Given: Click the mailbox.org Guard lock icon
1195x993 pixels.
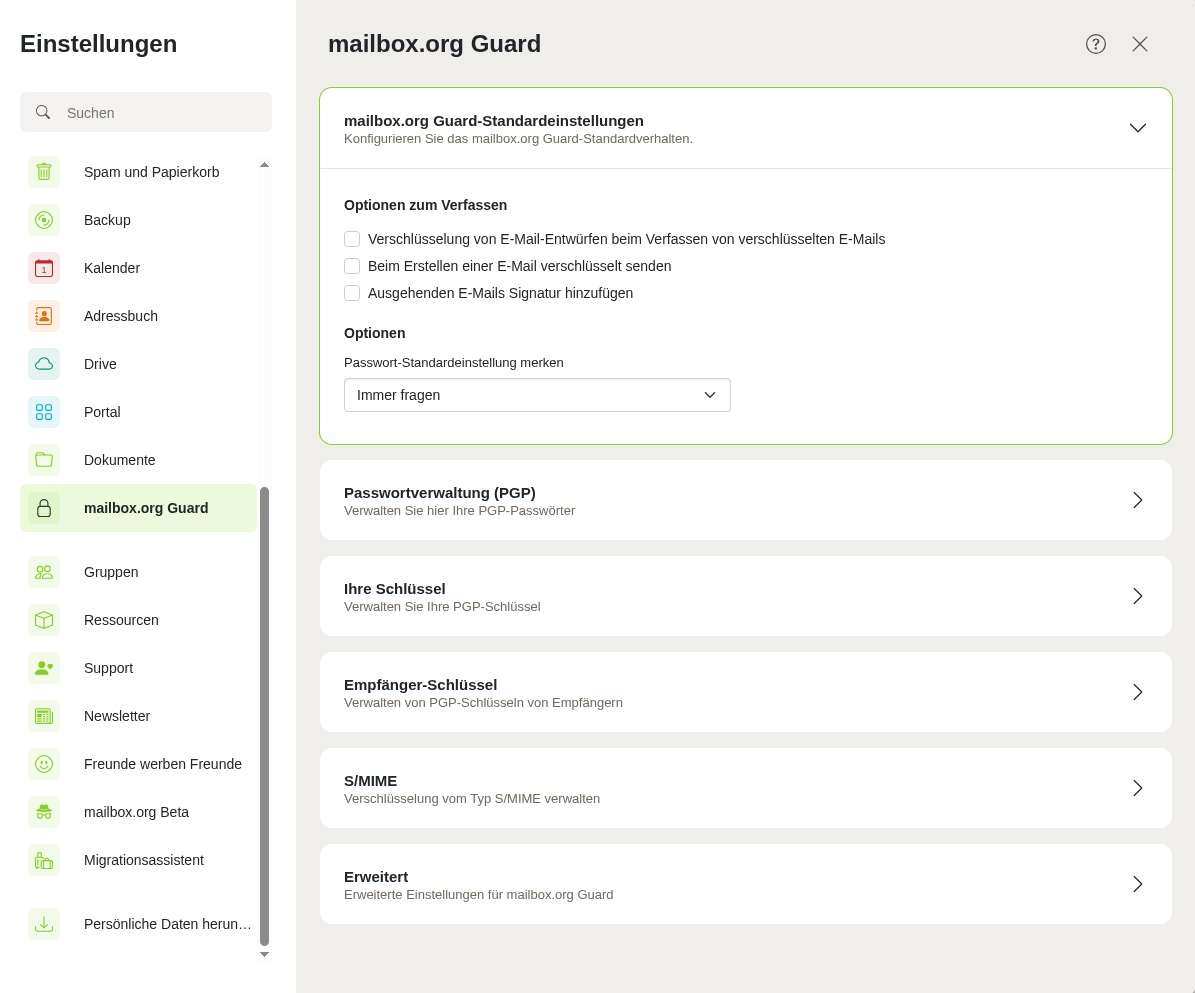Looking at the screenshot, I should pos(44,508).
